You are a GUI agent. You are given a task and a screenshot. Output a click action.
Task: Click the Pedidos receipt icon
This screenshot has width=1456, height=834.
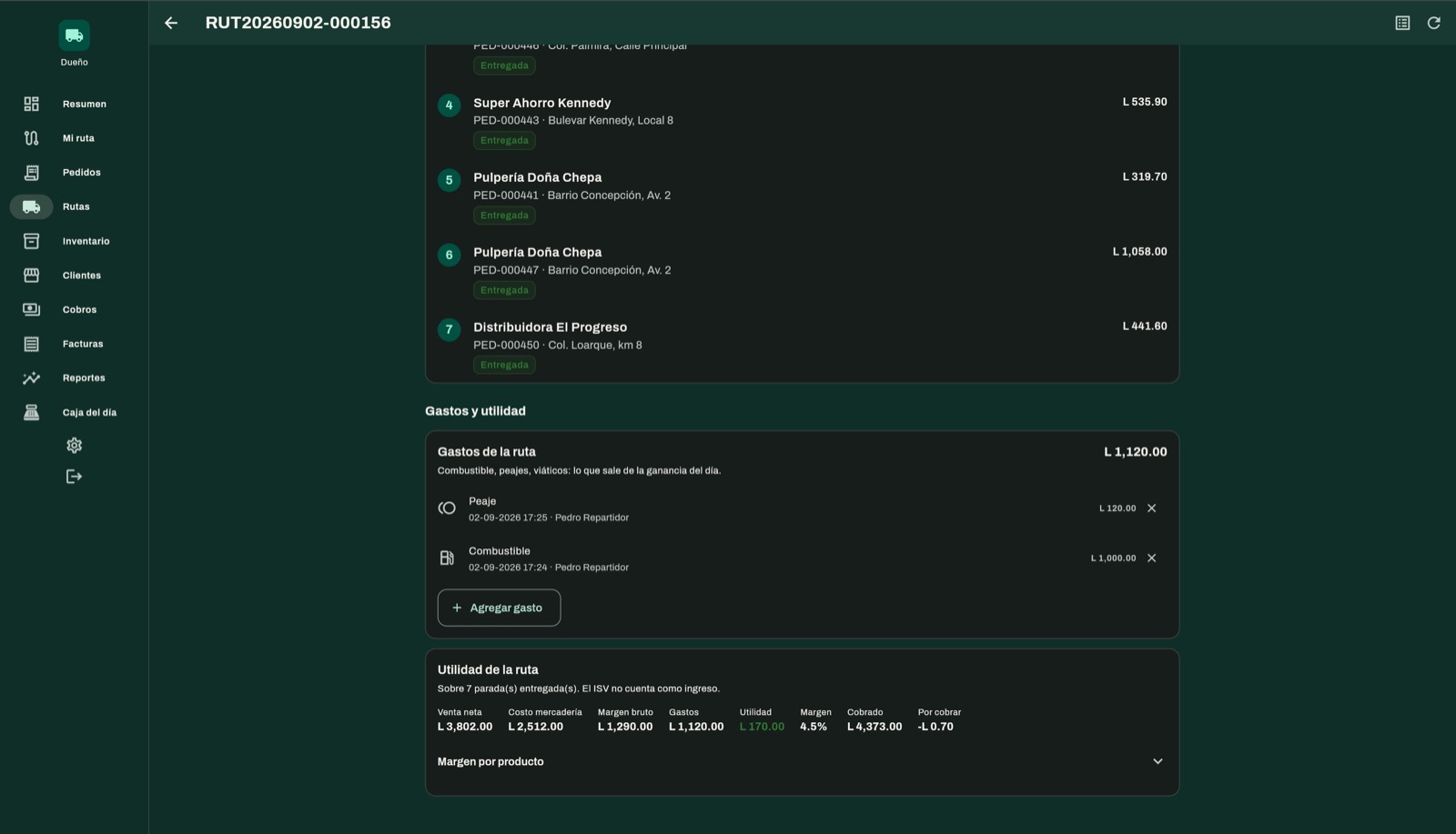pyautogui.click(x=32, y=173)
